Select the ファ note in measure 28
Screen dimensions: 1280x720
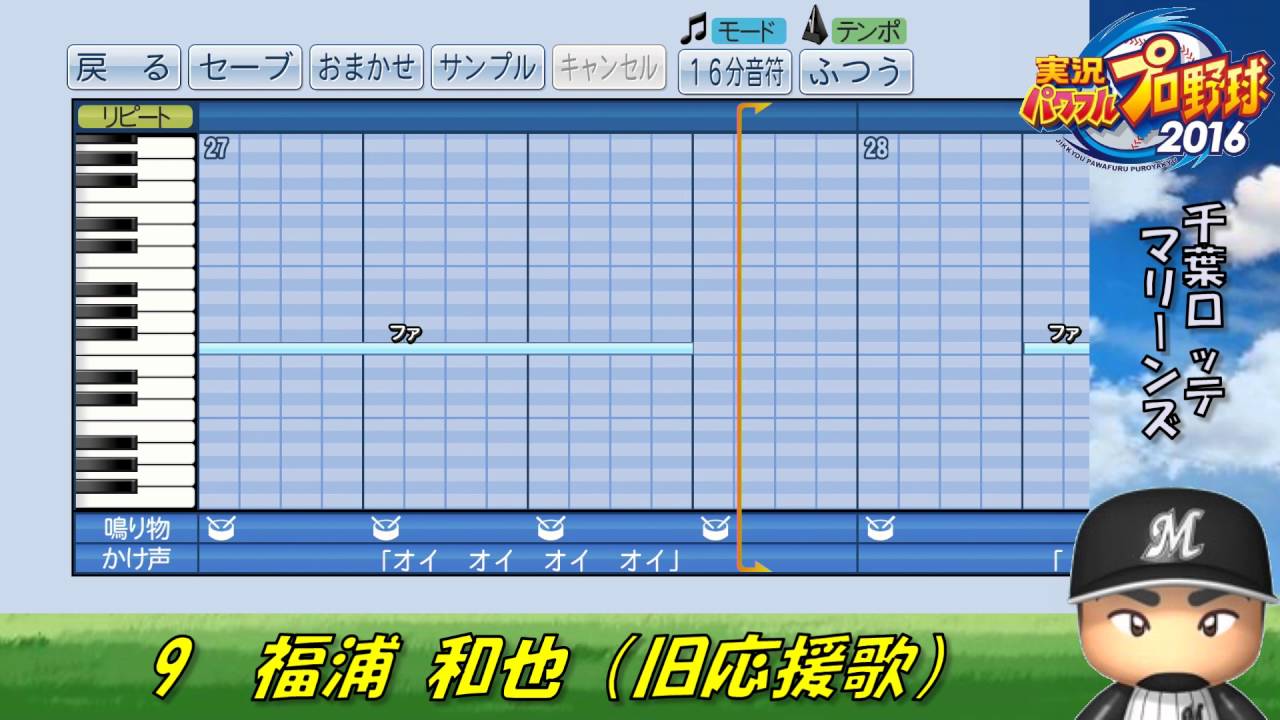1056,348
